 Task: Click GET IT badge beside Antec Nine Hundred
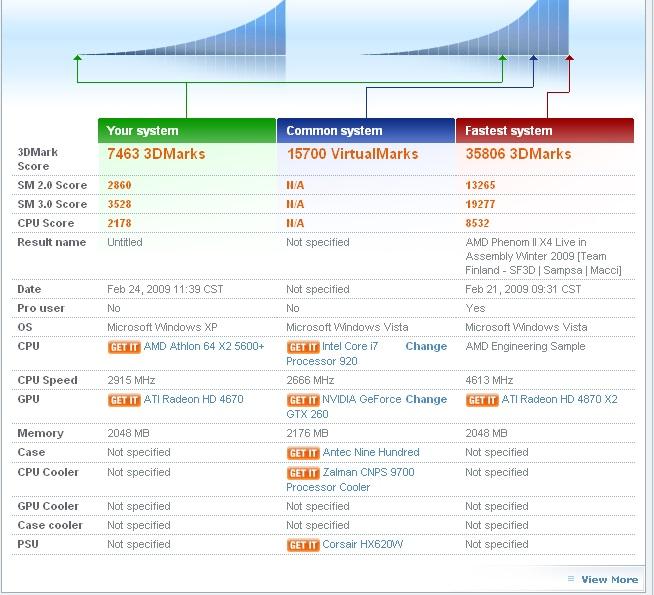(303, 453)
